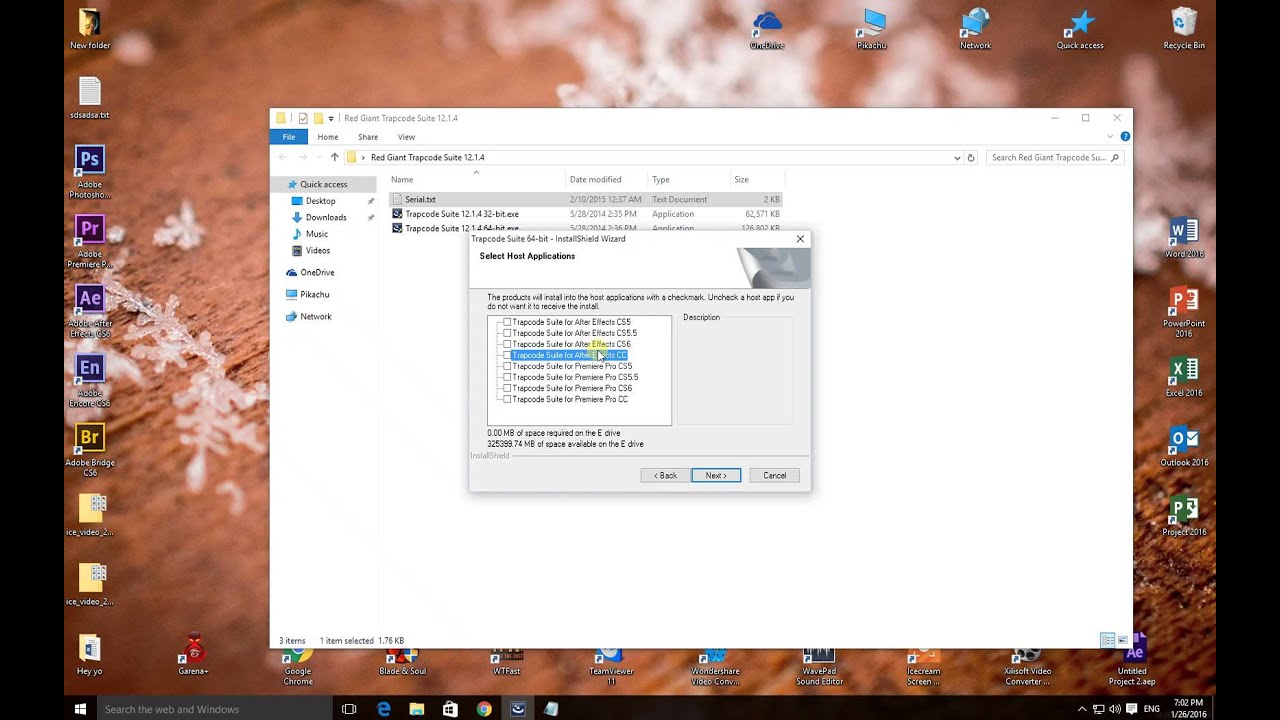Open the Network desktop icon

tap(976, 29)
